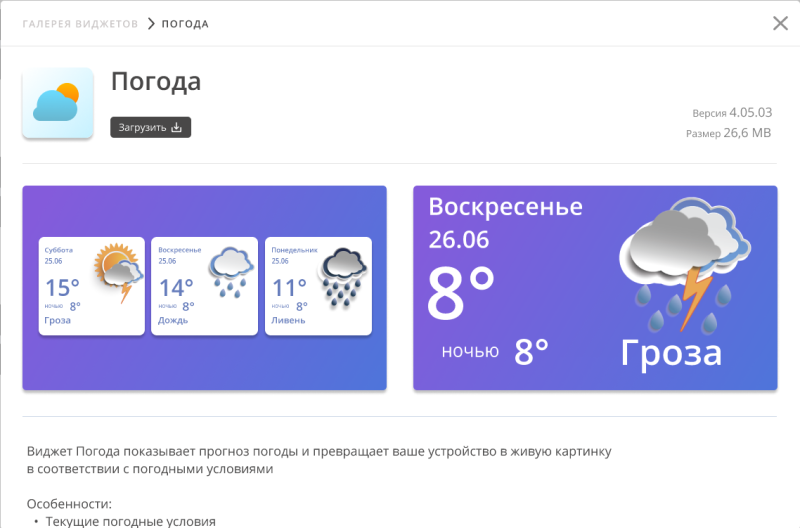The height and width of the screenshot is (528, 800).
Task: Go back to Галерея виджетов breadcrumb
Action: [80, 23]
